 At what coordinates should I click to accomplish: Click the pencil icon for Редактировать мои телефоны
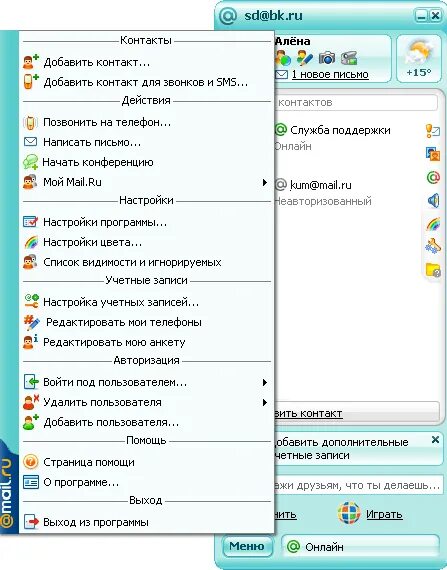point(32,322)
